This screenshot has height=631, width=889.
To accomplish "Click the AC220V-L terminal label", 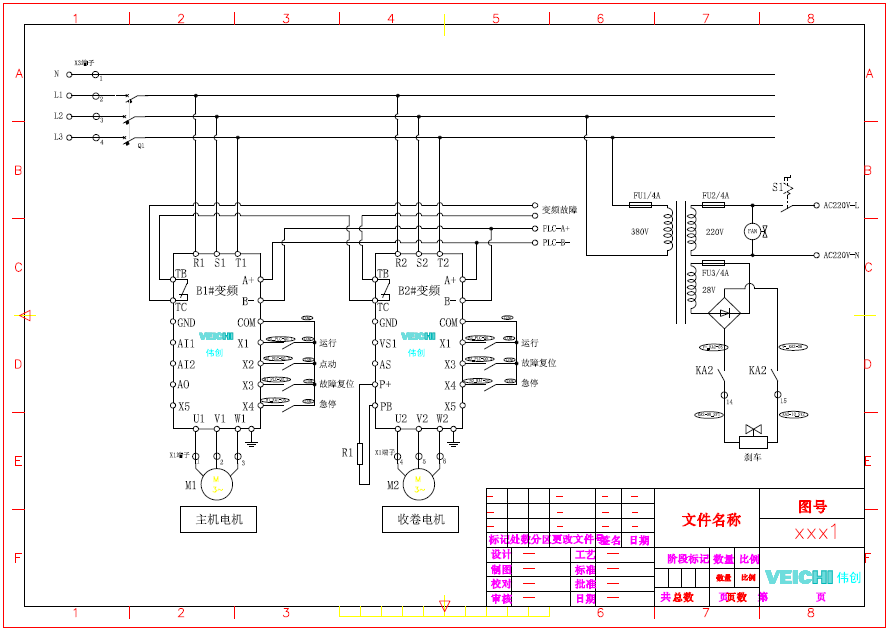I will (842, 206).
